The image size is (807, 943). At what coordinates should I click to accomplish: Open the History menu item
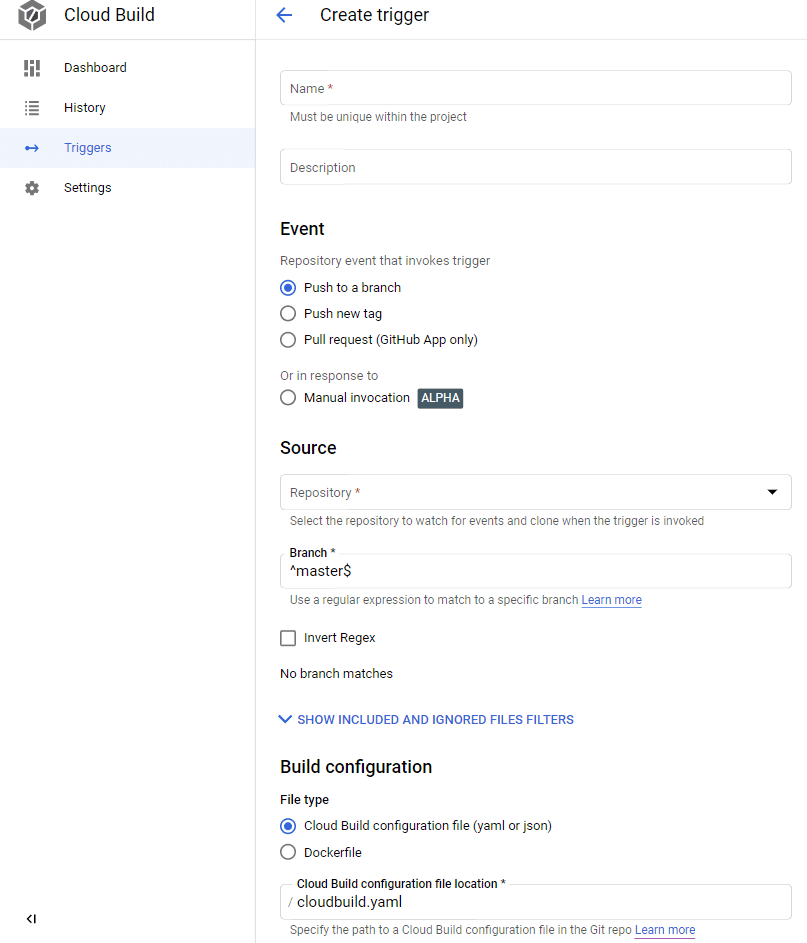[85, 108]
